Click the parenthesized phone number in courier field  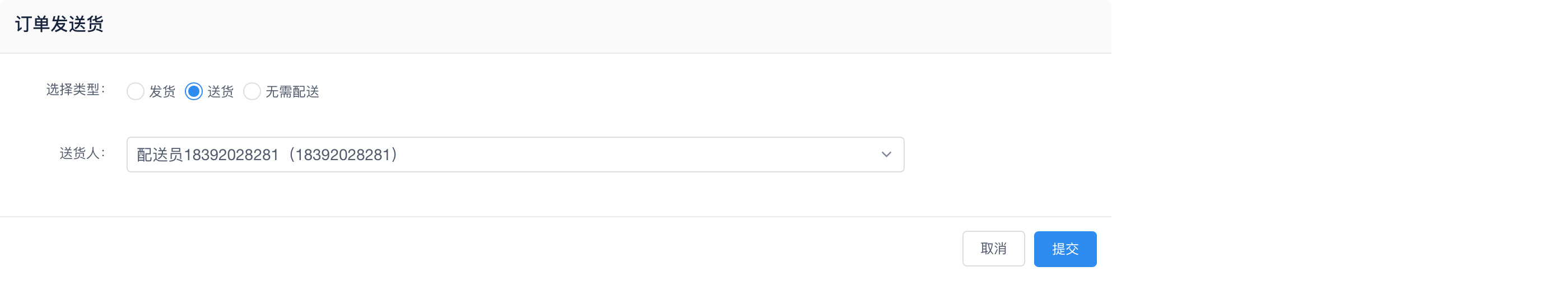click(343, 155)
